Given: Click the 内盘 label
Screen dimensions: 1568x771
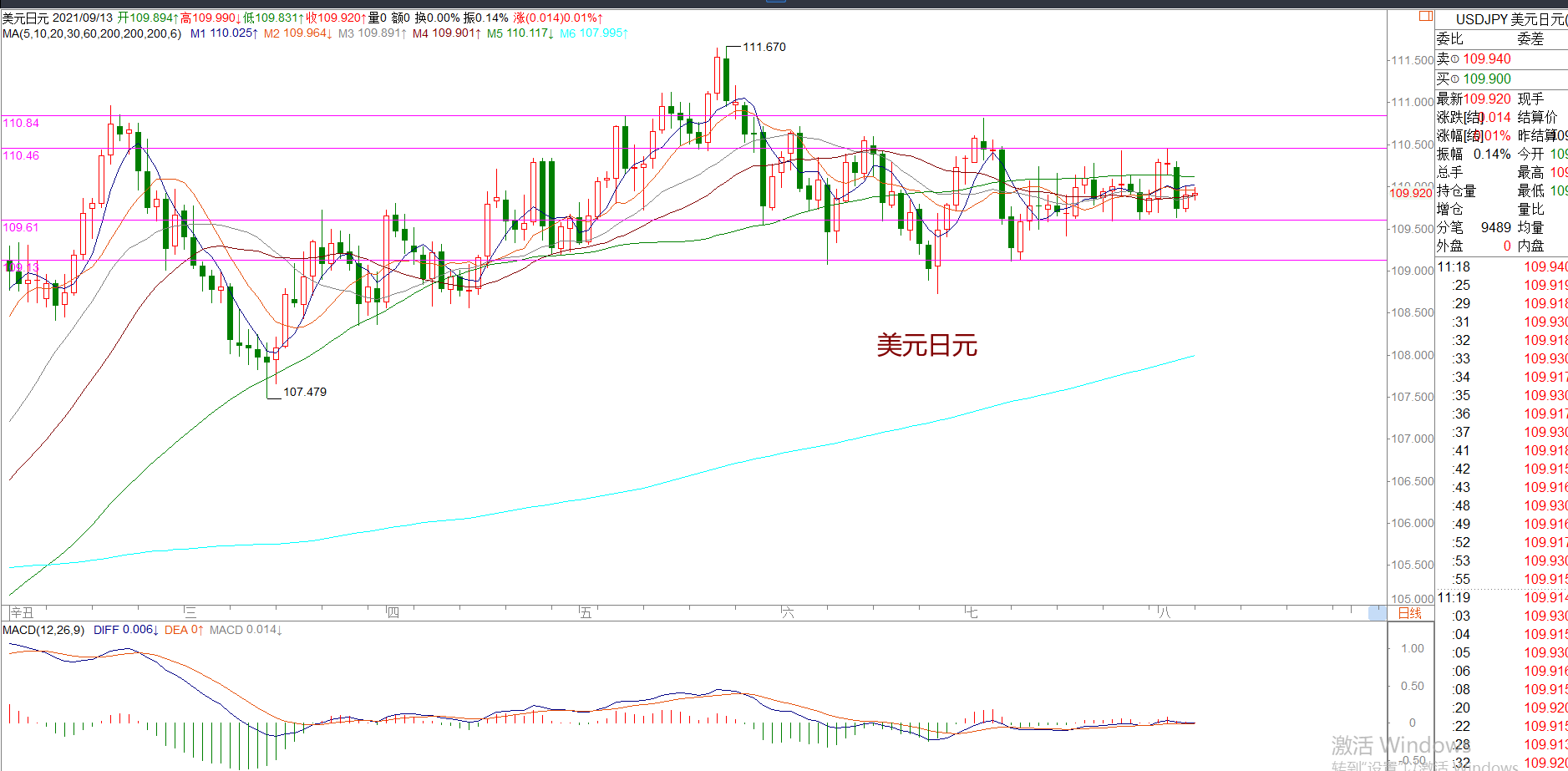Looking at the screenshot, I should click(1530, 246).
